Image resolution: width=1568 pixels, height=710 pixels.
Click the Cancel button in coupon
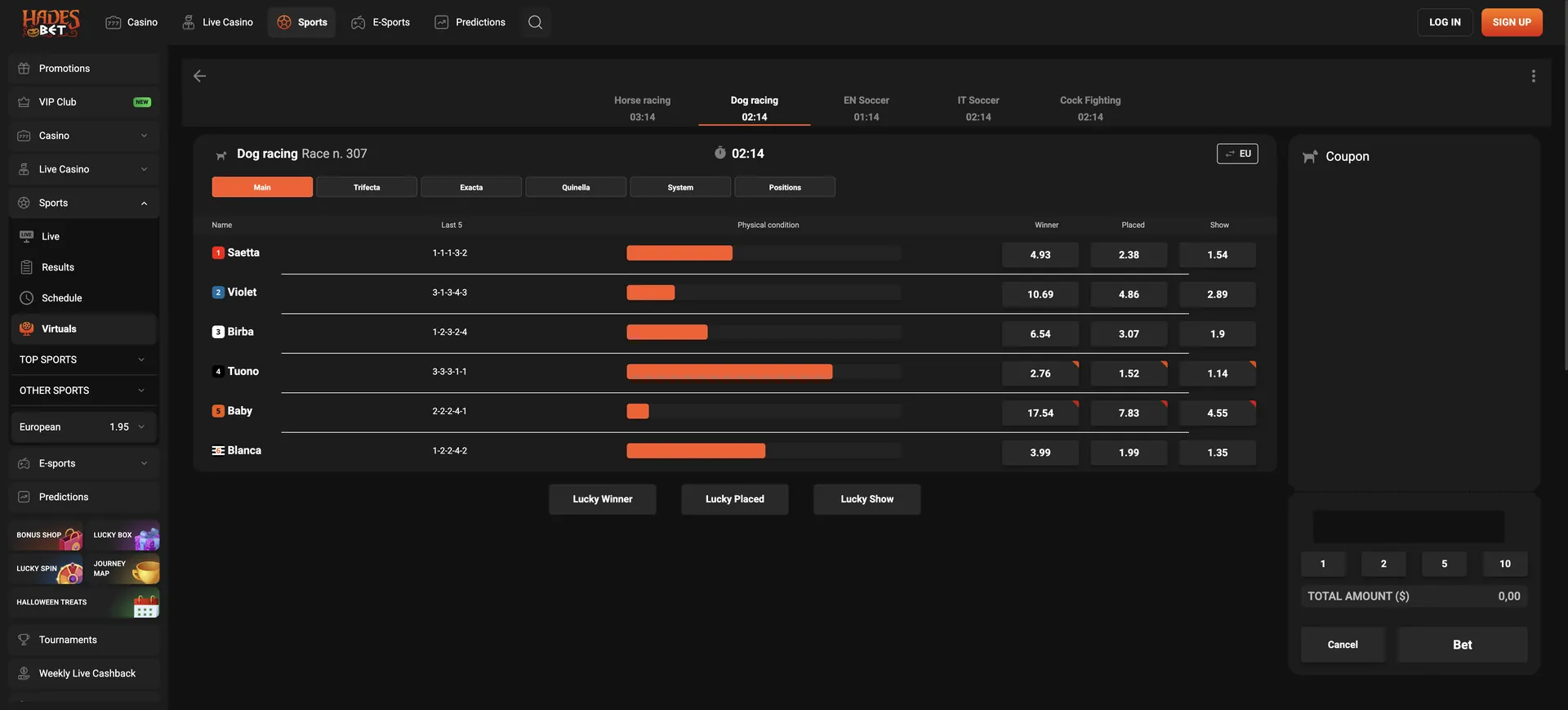pos(1343,645)
